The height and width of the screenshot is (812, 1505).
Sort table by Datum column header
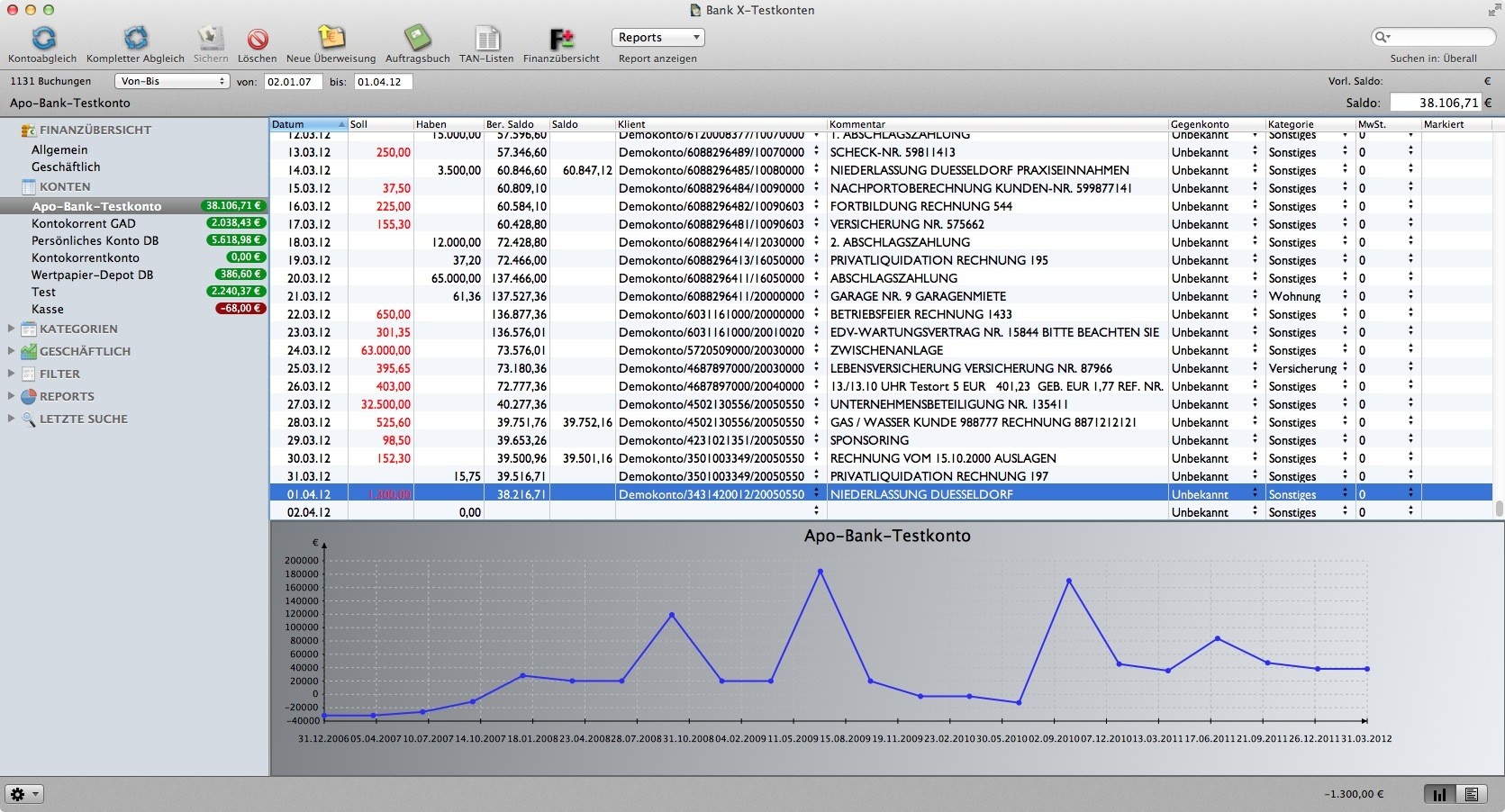(x=306, y=124)
